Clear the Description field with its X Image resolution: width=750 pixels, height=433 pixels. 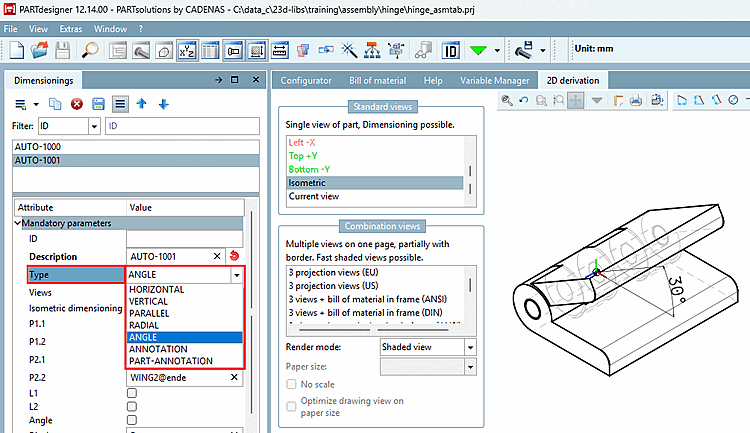point(217,256)
